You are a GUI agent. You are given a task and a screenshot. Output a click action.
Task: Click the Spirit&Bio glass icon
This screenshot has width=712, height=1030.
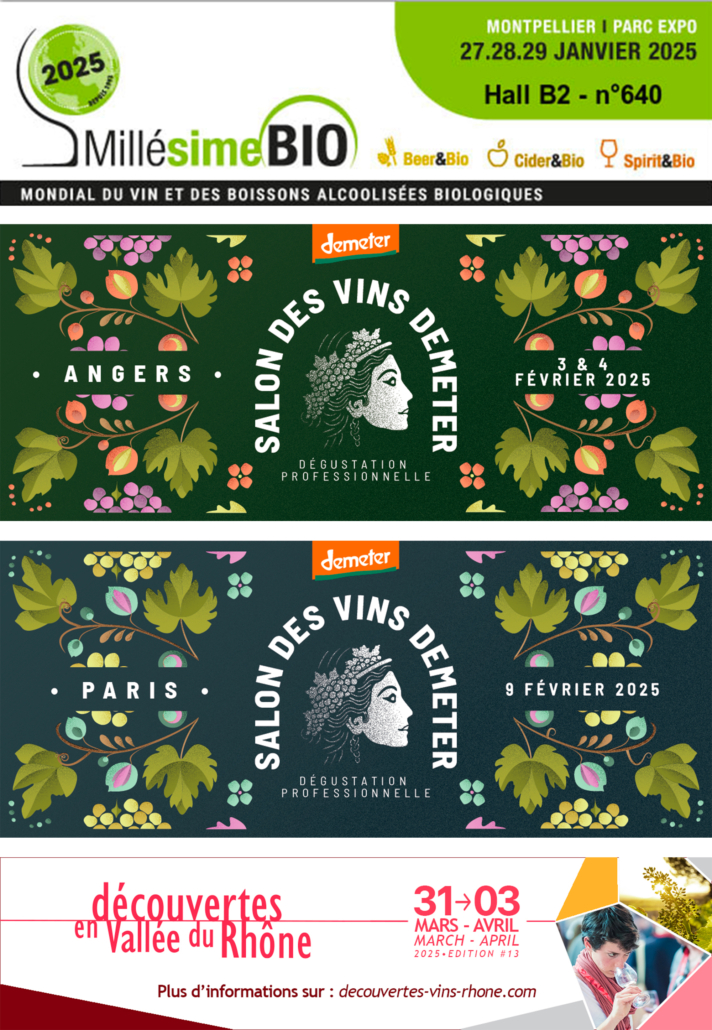[609, 153]
